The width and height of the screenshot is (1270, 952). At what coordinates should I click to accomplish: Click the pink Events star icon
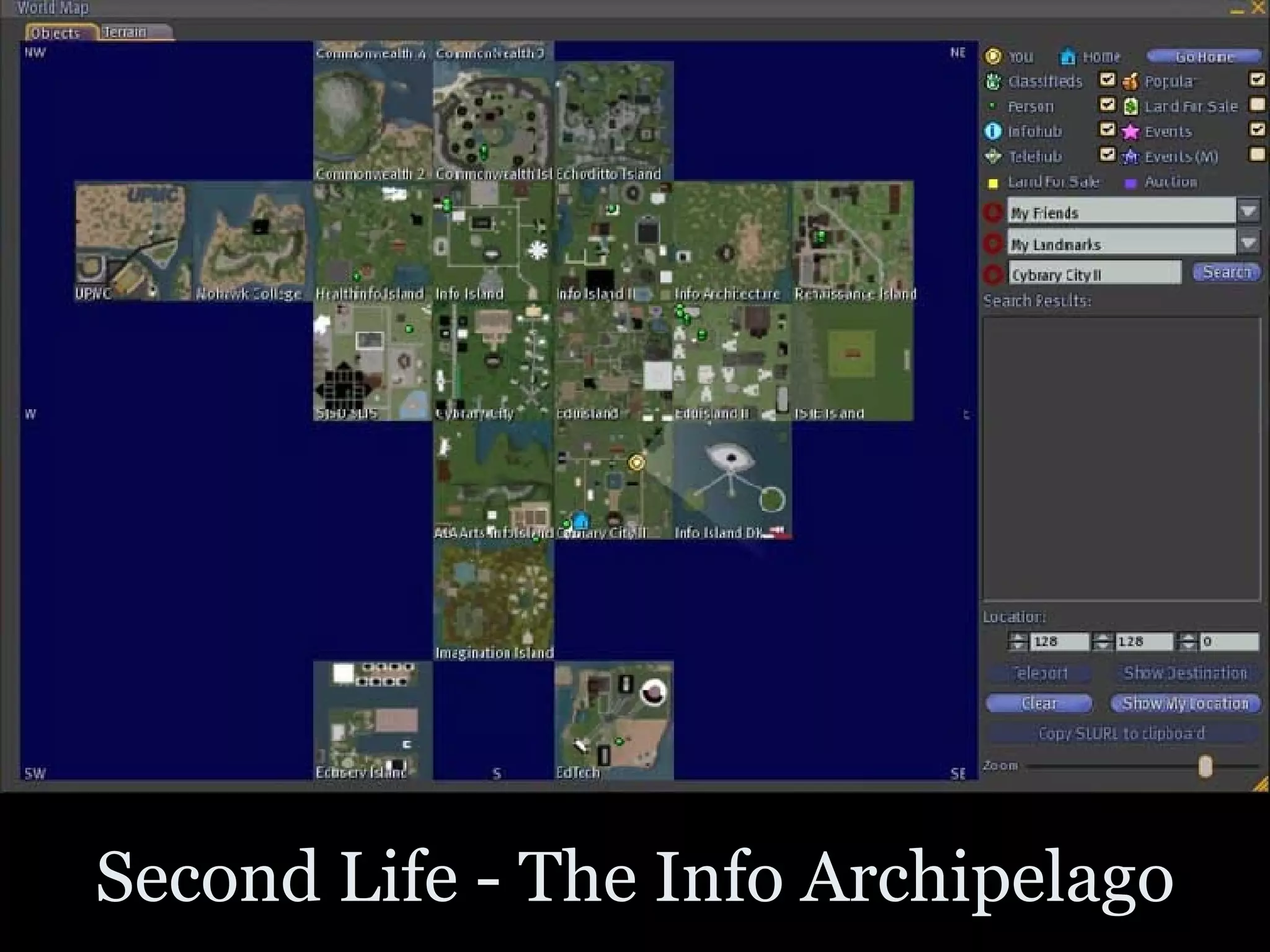point(1131,131)
